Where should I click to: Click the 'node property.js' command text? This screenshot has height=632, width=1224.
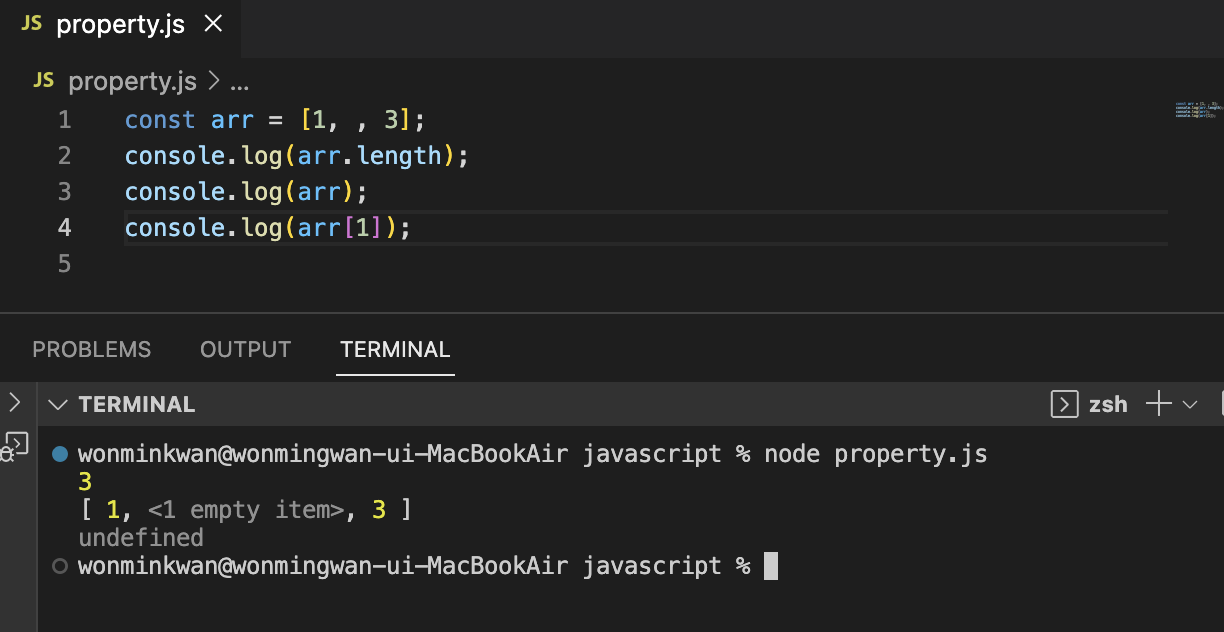point(876,454)
